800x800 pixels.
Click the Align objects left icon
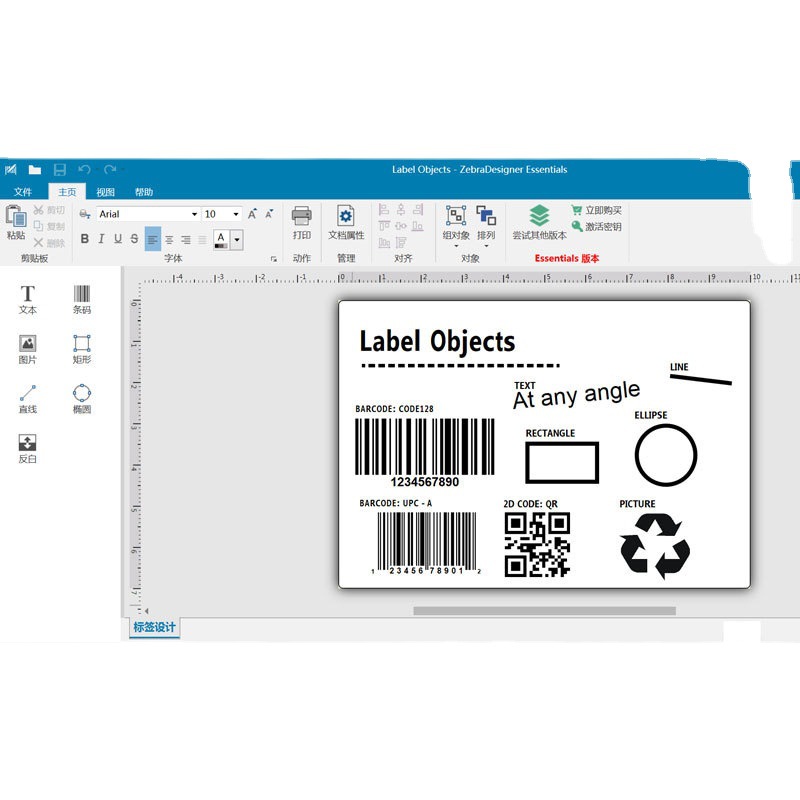tap(384, 209)
